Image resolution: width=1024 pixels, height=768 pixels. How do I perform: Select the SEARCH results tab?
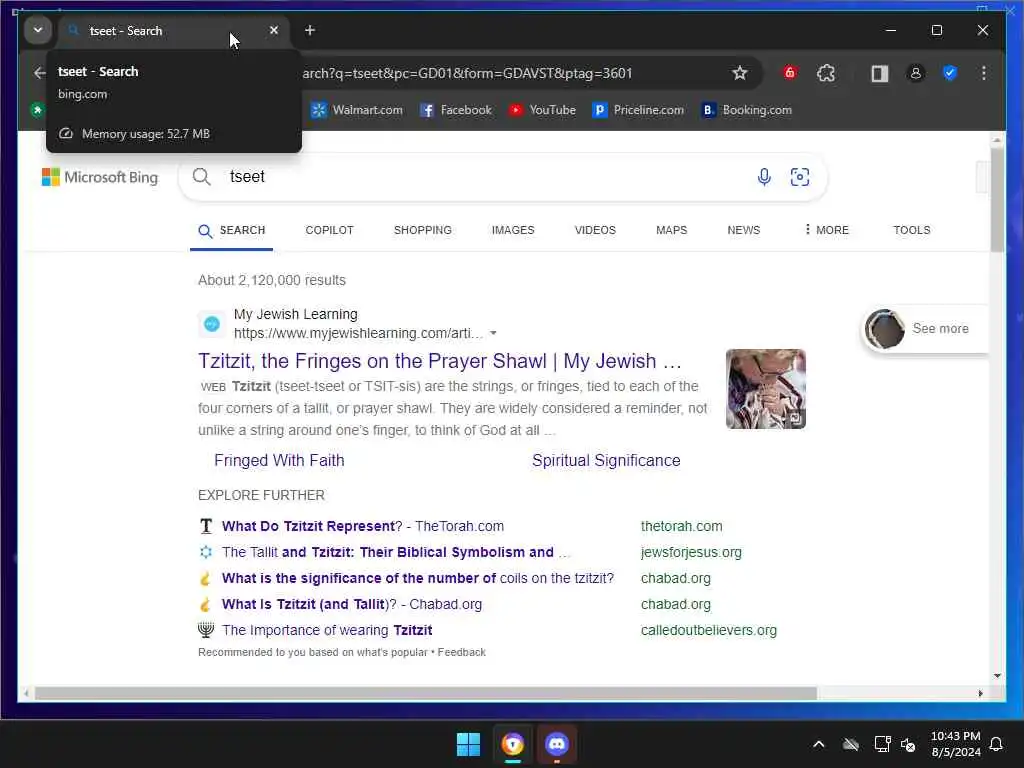[x=232, y=231]
